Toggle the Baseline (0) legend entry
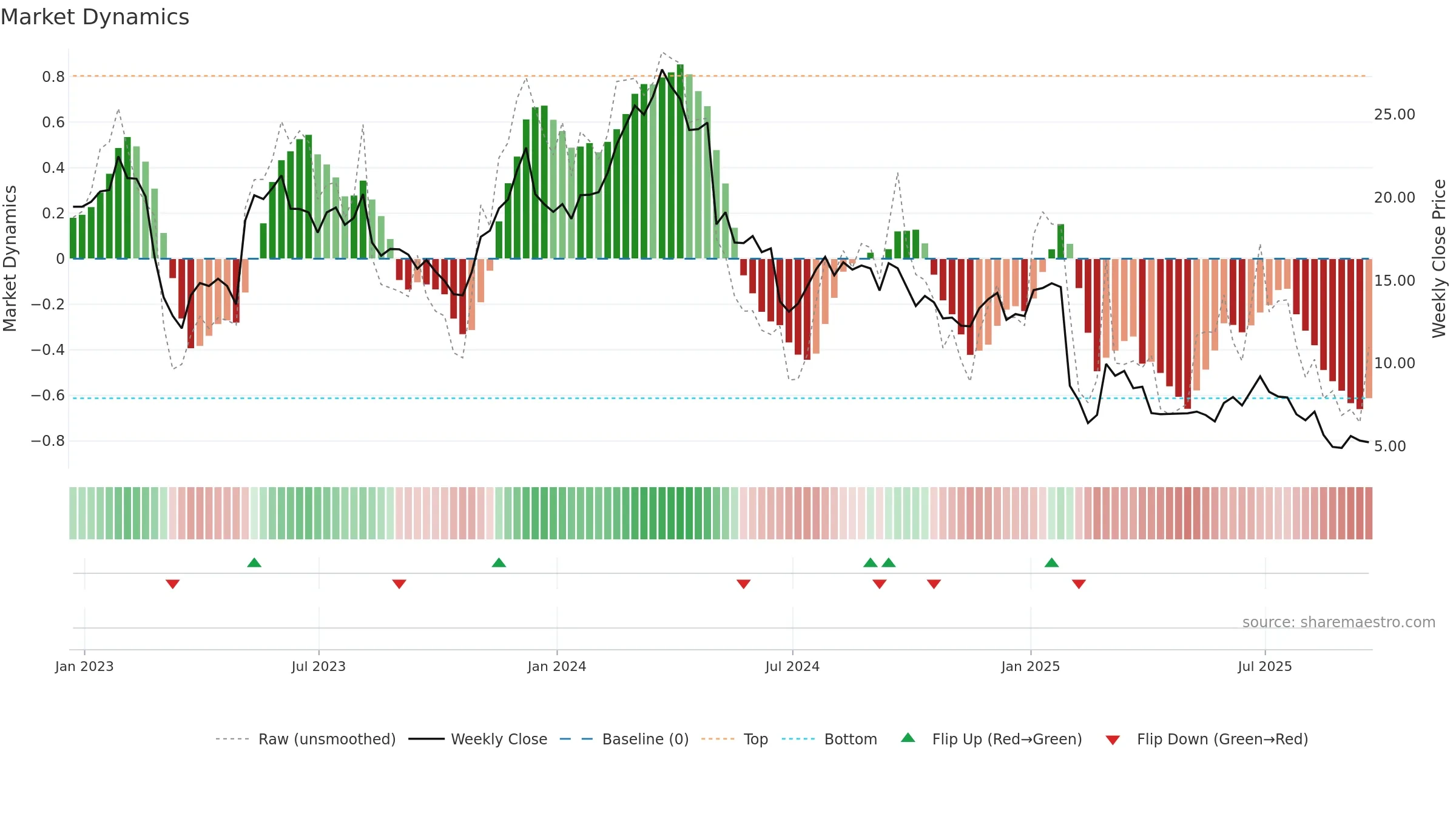This screenshot has height=819, width=1456. click(x=624, y=739)
